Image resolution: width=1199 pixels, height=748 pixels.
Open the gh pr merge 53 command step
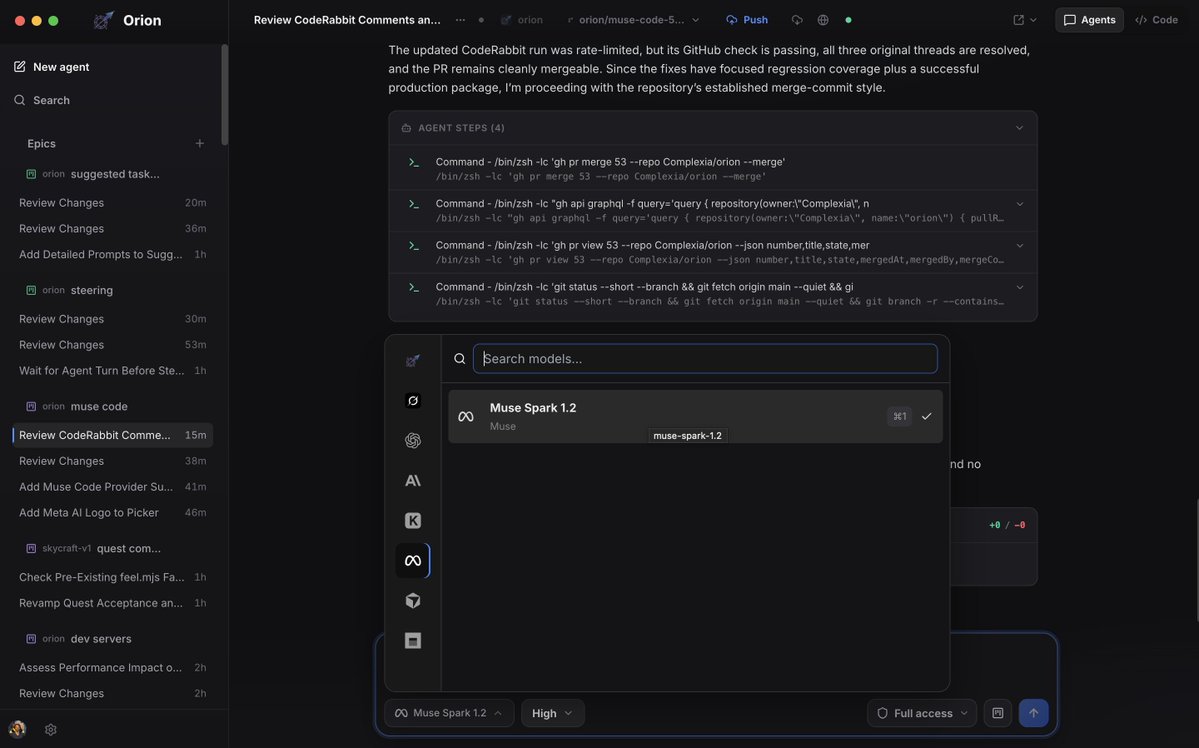(x=713, y=168)
